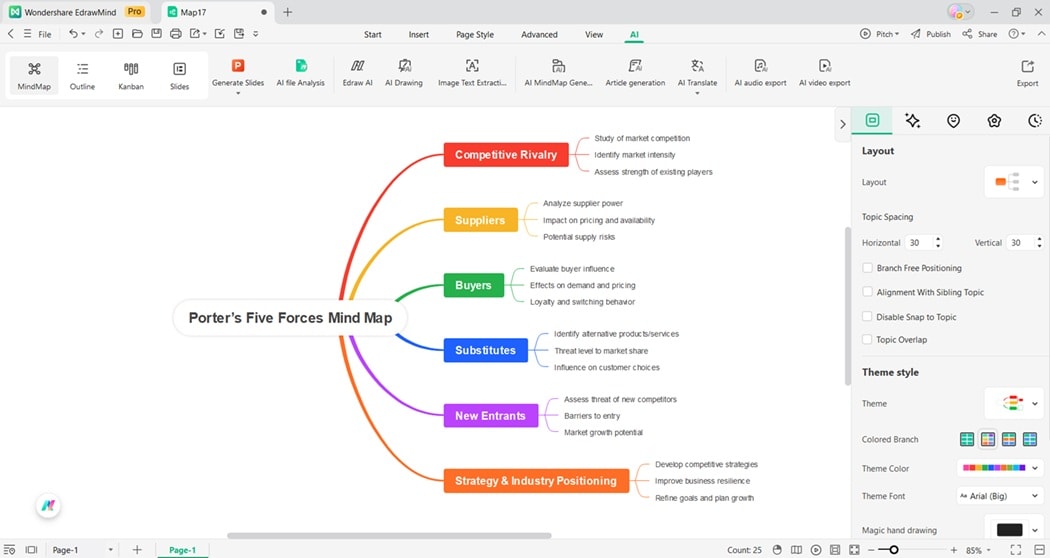Open the Start ribbon tab
The width and height of the screenshot is (1050, 558).
(373, 35)
